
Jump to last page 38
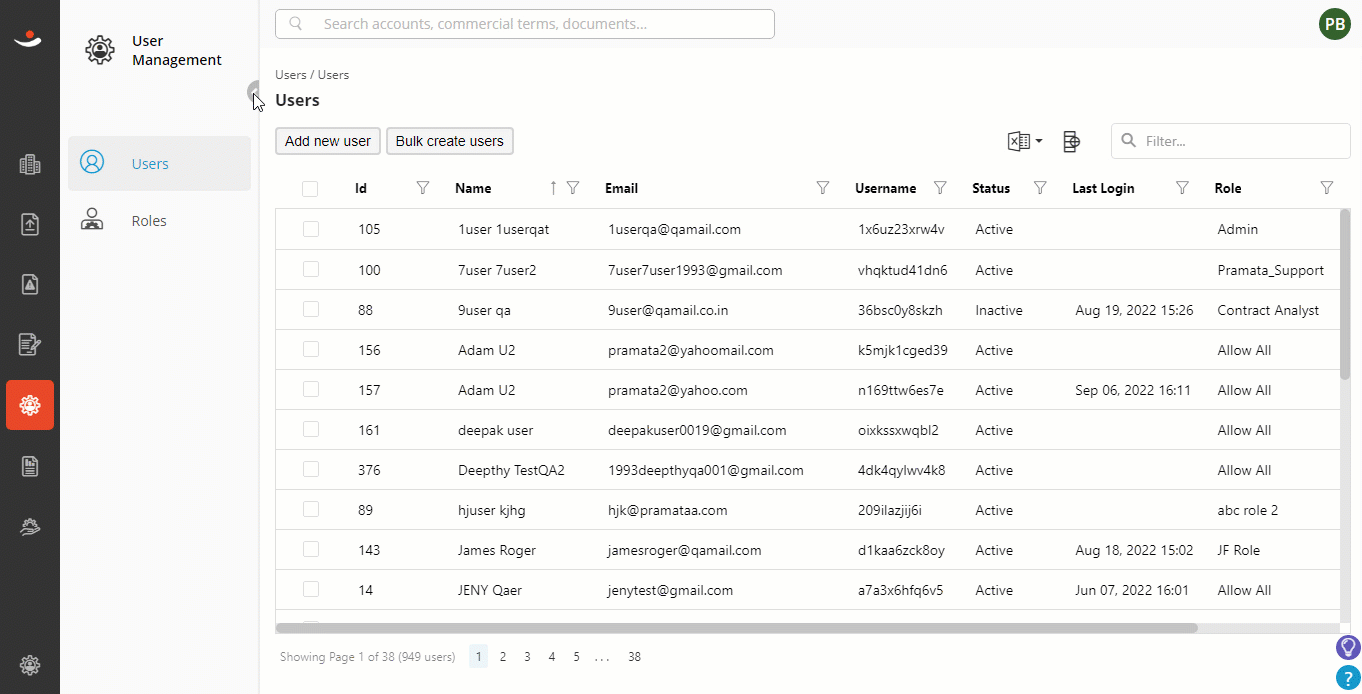634,657
